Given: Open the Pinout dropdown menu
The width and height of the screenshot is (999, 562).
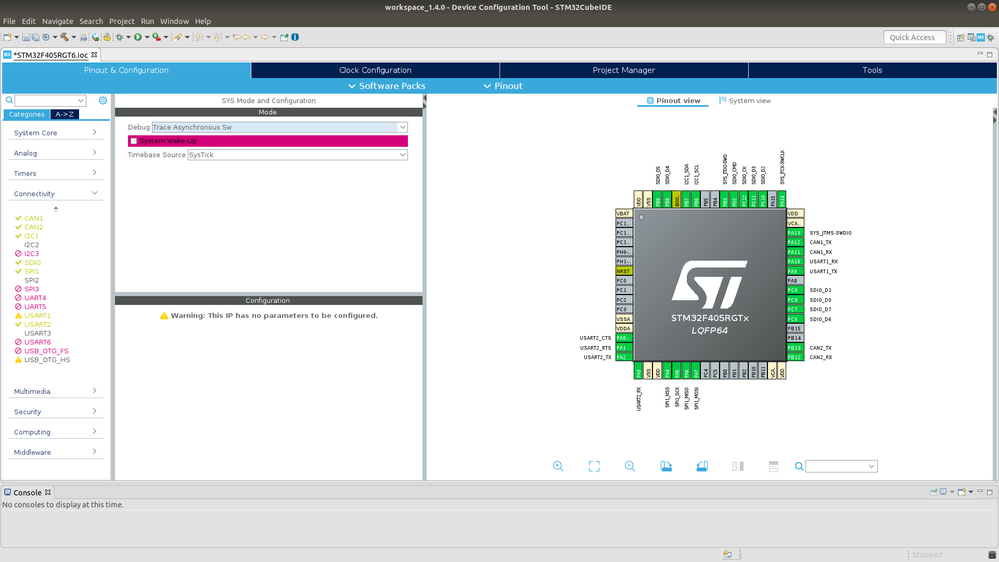Looking at the screenshot, I should (503, 86).
